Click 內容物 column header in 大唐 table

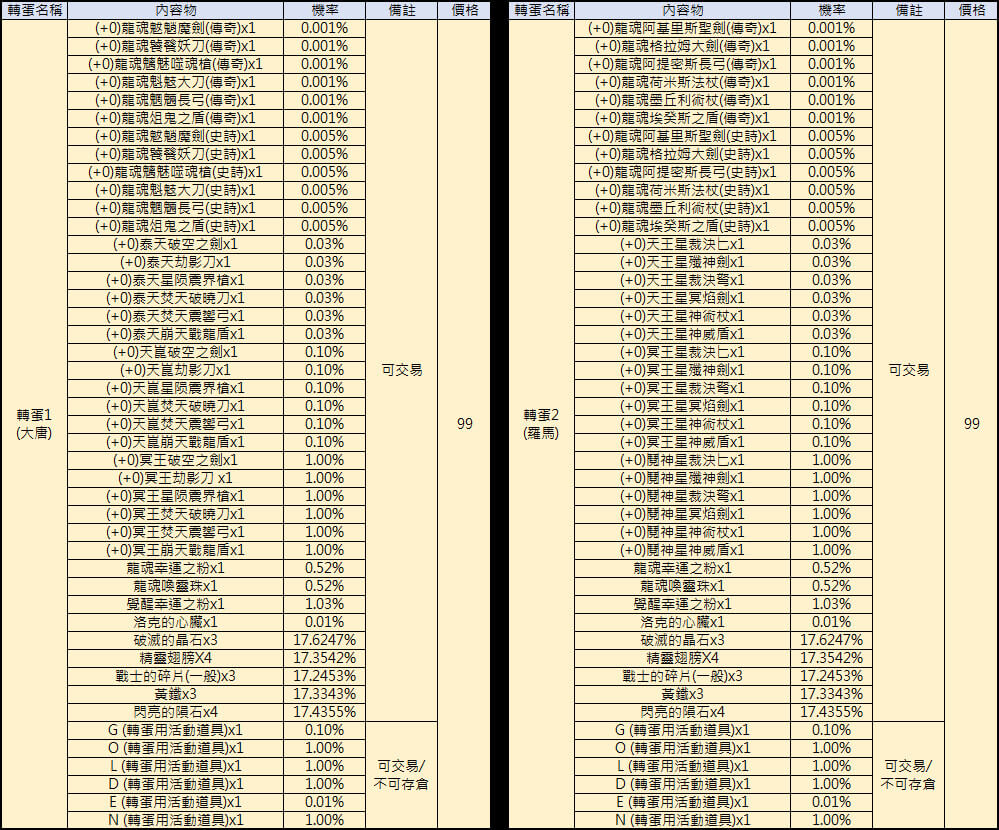point(175,10)
